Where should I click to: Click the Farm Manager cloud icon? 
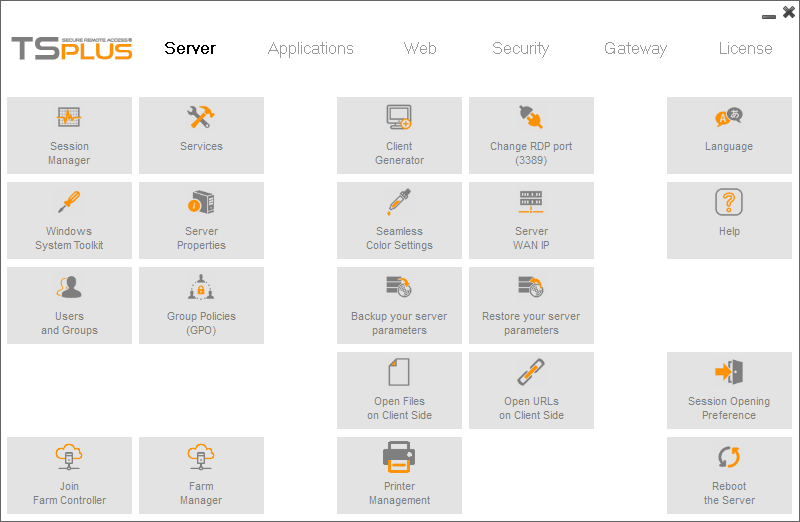coord(201,457)
